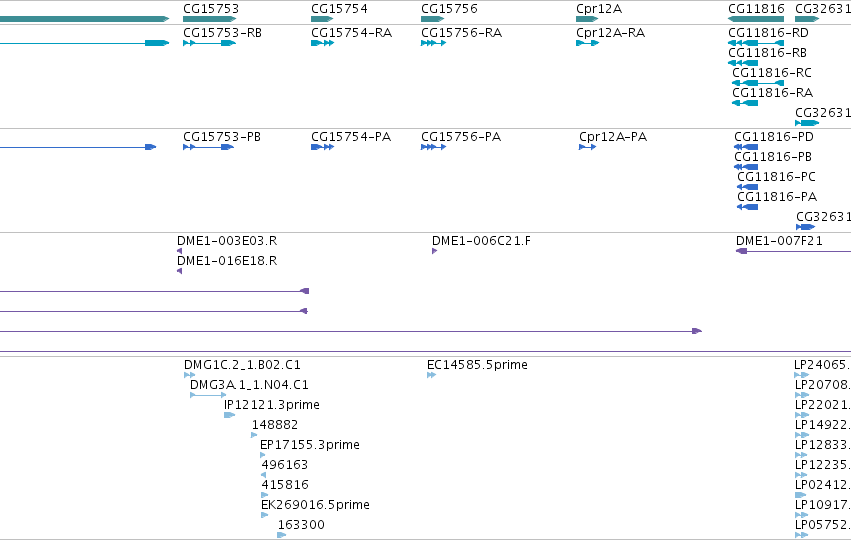Screen dimensions: 851x540
Task: Select the DME1-007F21 feature label
Action: pos(779,240)
